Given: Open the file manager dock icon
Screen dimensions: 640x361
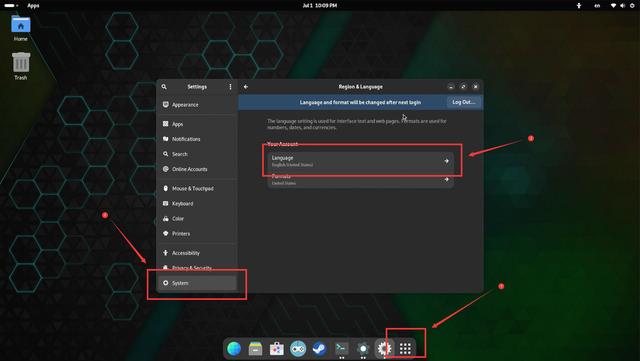Looking at the screenshot, I should click(x=256, y=349).
